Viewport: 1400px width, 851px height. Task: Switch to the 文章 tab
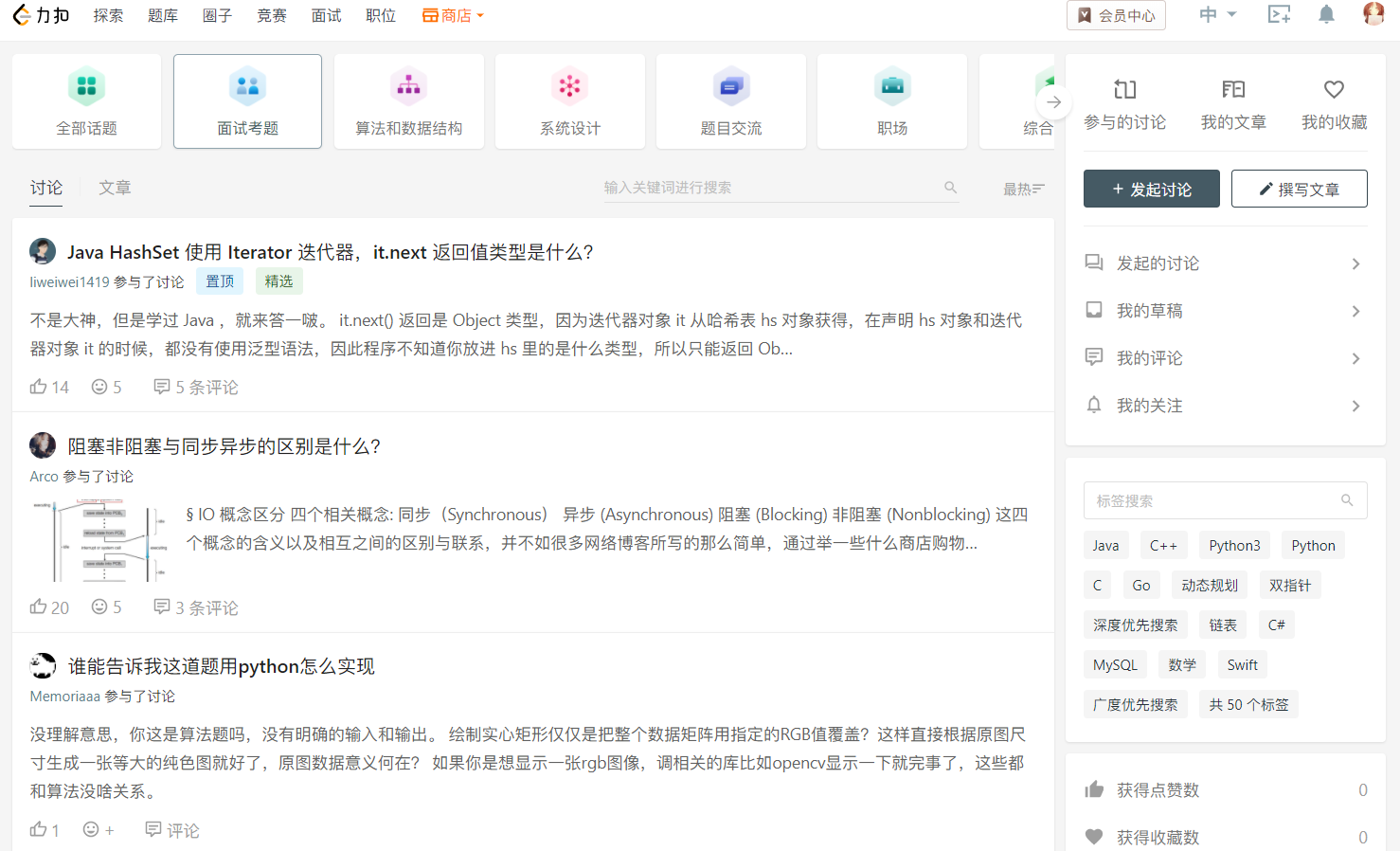tap(114, 187)
